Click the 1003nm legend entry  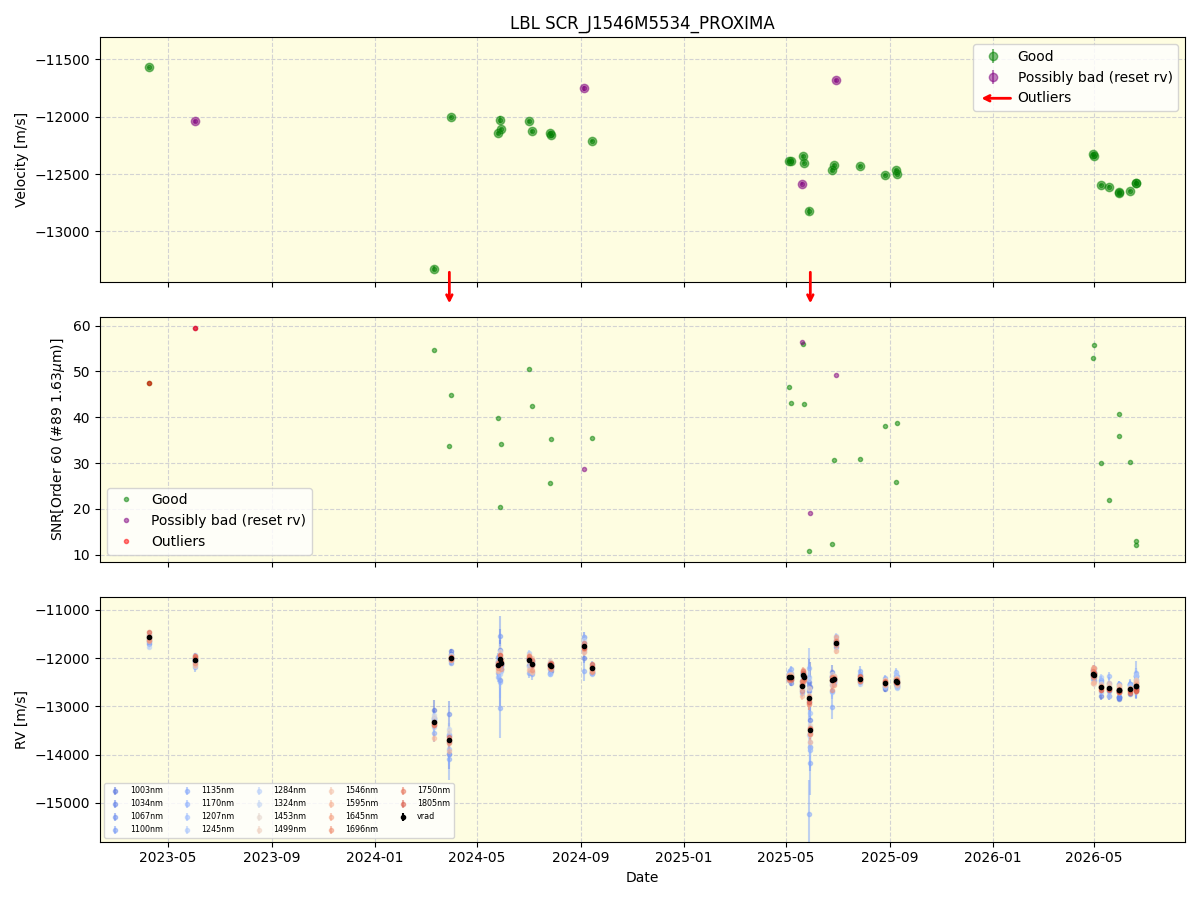pyautogui.click(x=146, y=790)
